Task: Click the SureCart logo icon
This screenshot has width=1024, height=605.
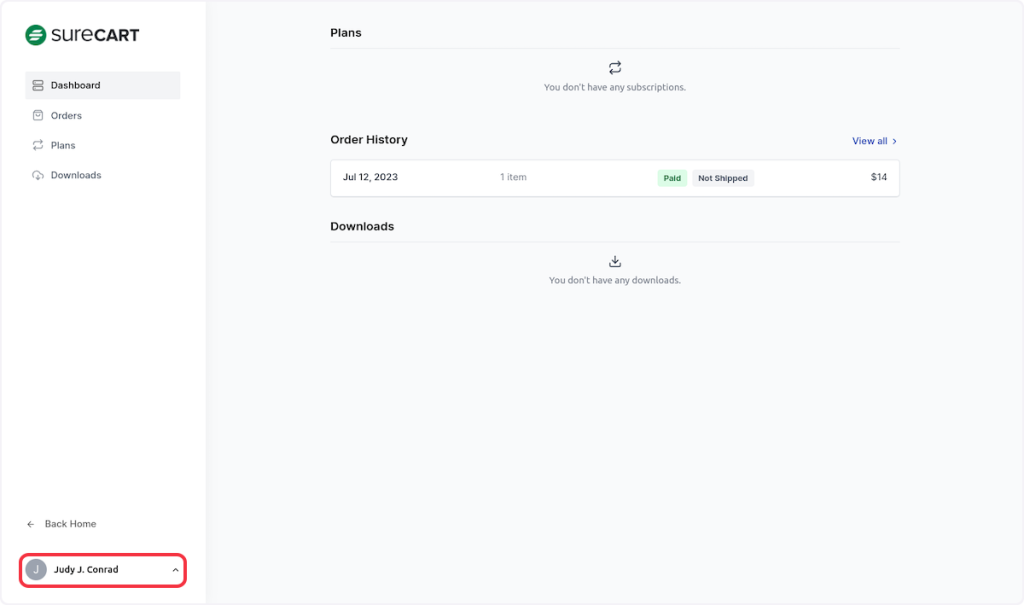Action: (x=36, y=35)
